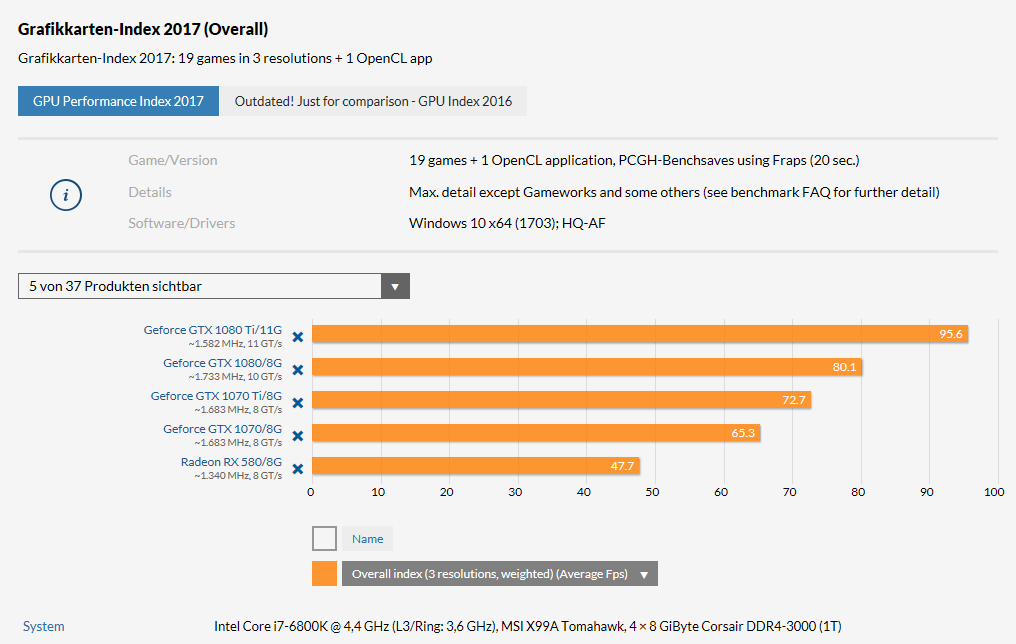Click the '~1.733 MHz, 10 GT/s' clock text

(x=235, y=377)
